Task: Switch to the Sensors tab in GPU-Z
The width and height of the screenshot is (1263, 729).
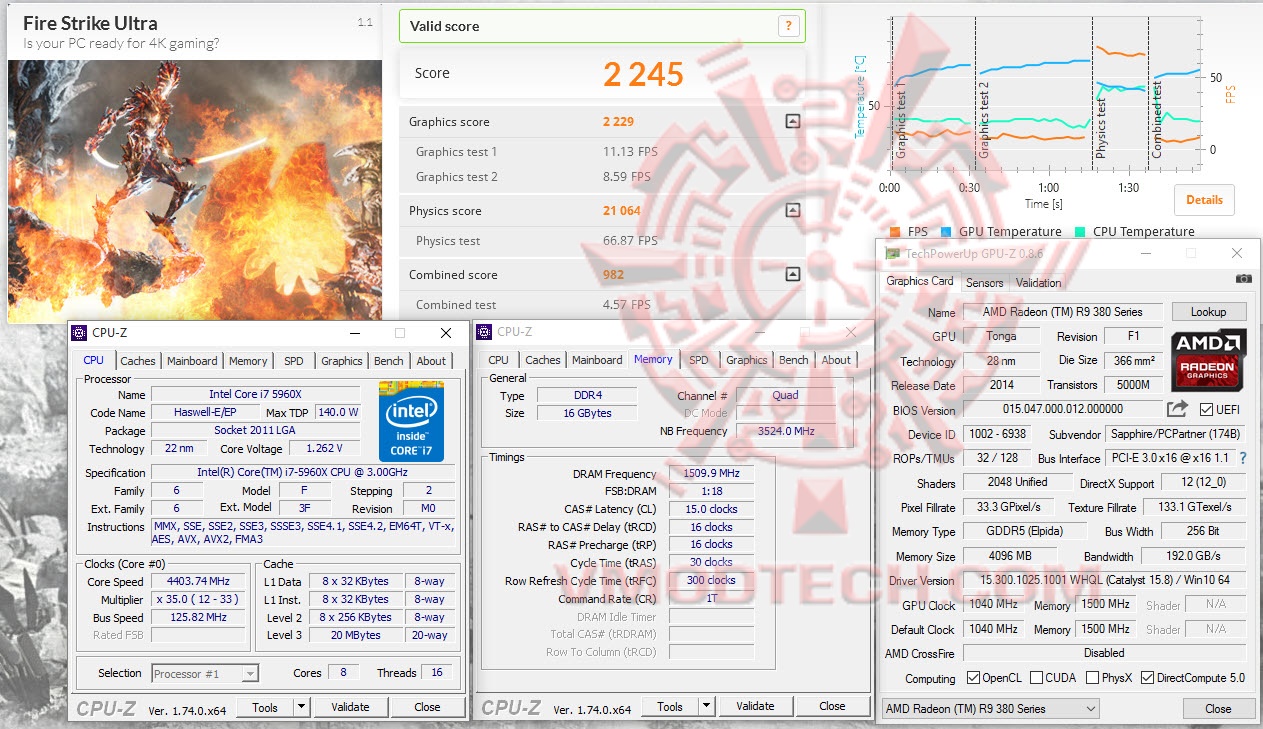Action: point(984,283)
